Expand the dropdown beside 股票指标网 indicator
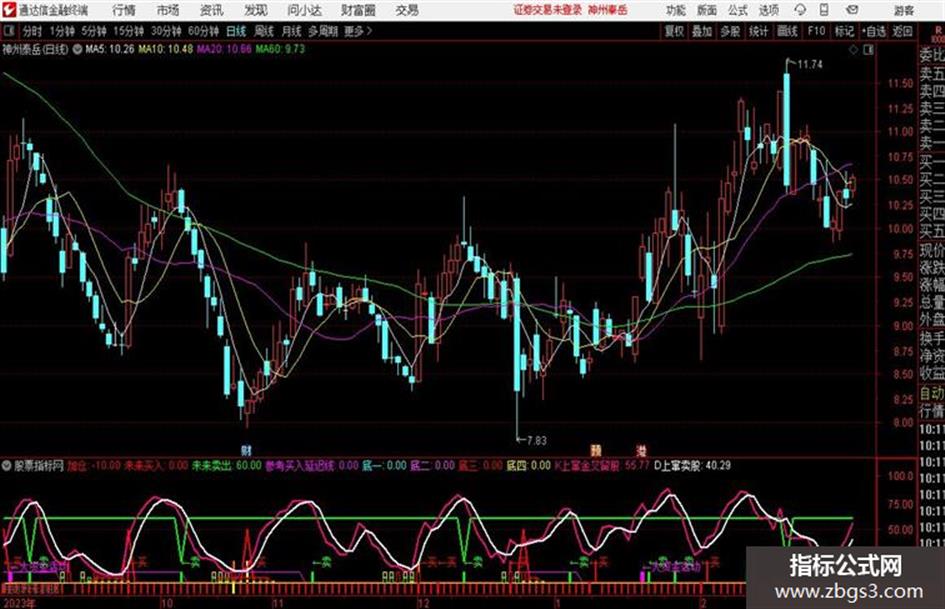This screenshot has width=945, height=609. (x=6, y=466)
